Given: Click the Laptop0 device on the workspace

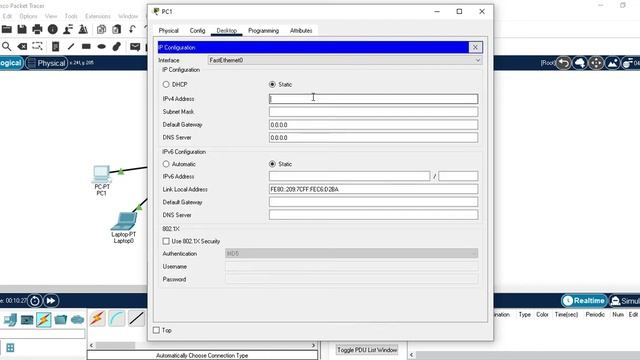Looking at the screenshot, I should [124, 222].
